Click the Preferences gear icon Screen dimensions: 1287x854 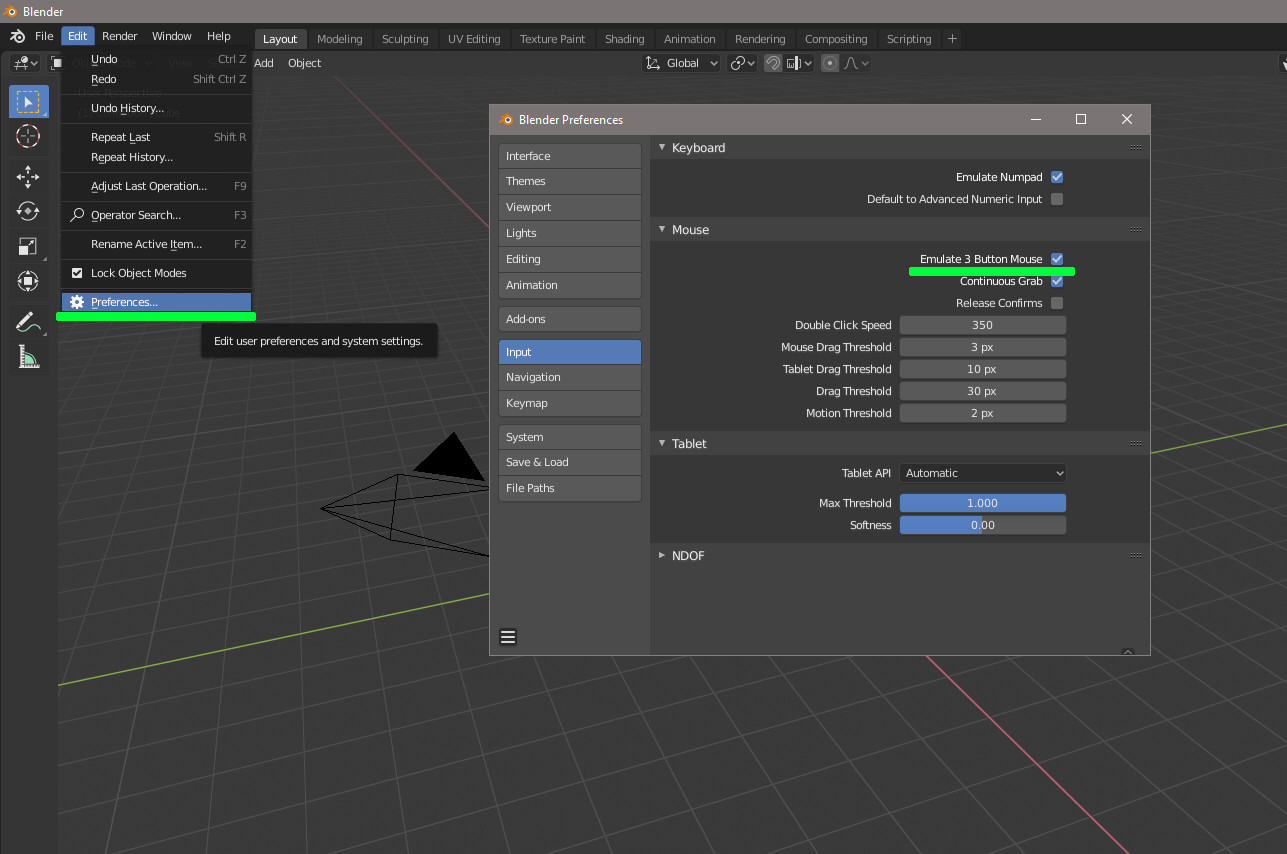click(77, 302)
